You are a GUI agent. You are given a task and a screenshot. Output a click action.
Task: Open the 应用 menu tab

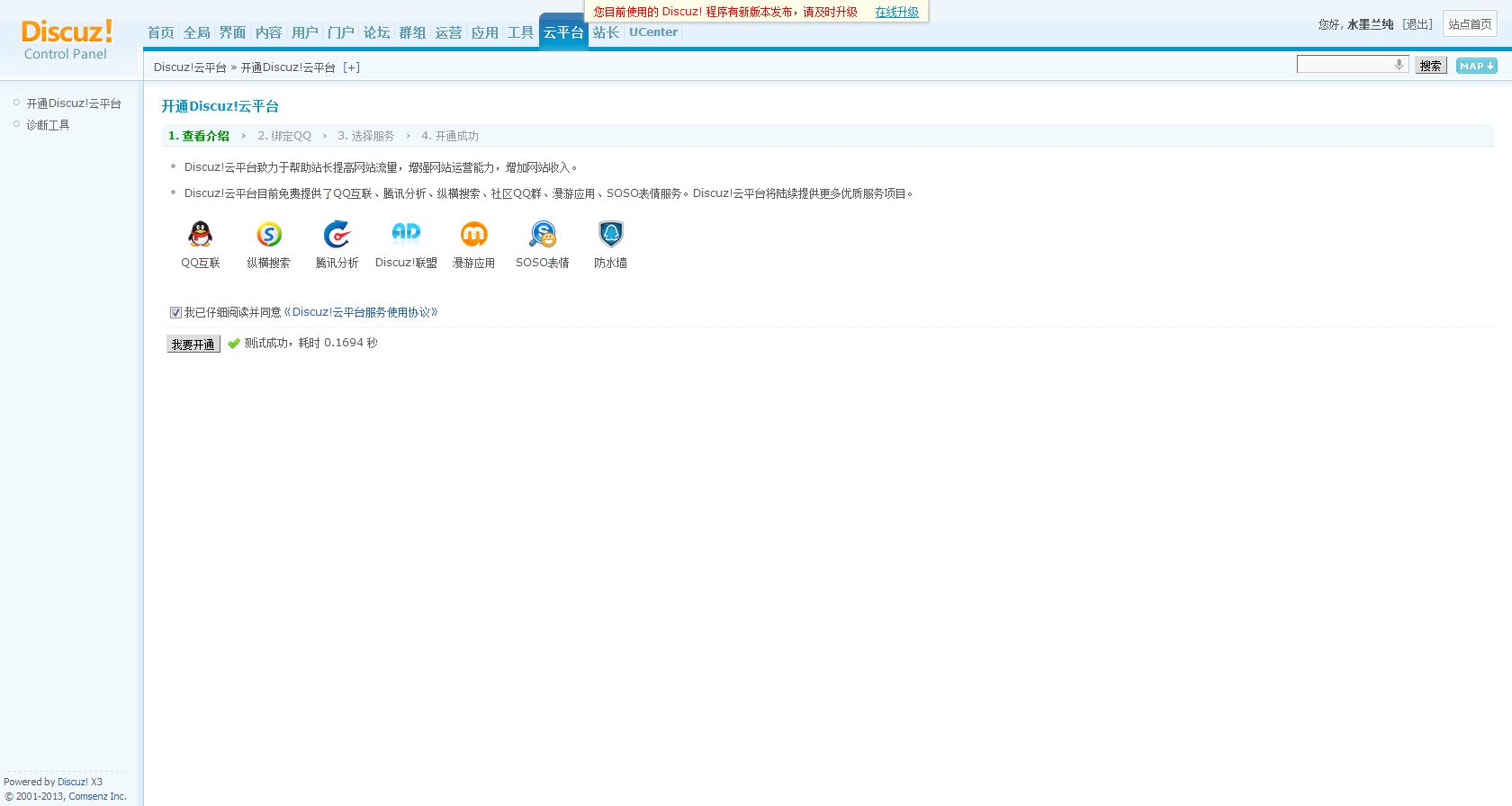point(485,32)
